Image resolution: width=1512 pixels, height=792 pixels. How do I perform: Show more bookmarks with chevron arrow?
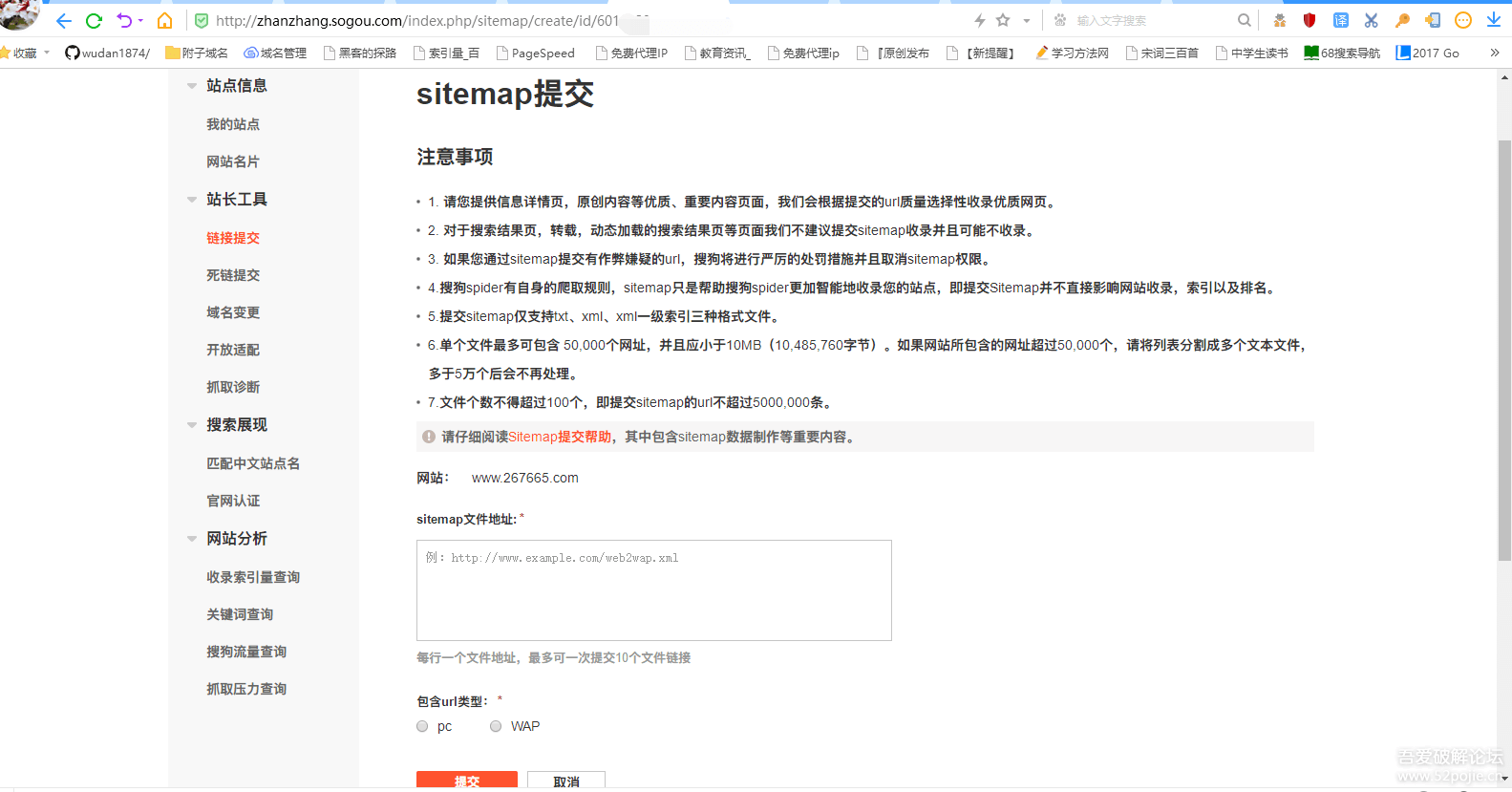click(x=1495, y=53)
